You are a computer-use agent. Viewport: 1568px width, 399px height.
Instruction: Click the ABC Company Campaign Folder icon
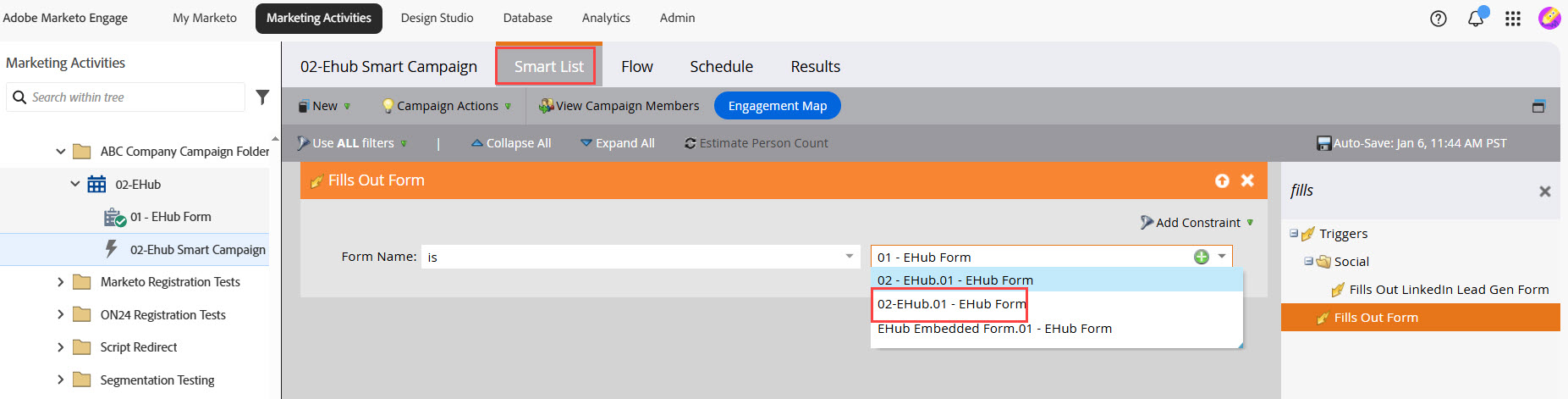(x=82, y=152)
